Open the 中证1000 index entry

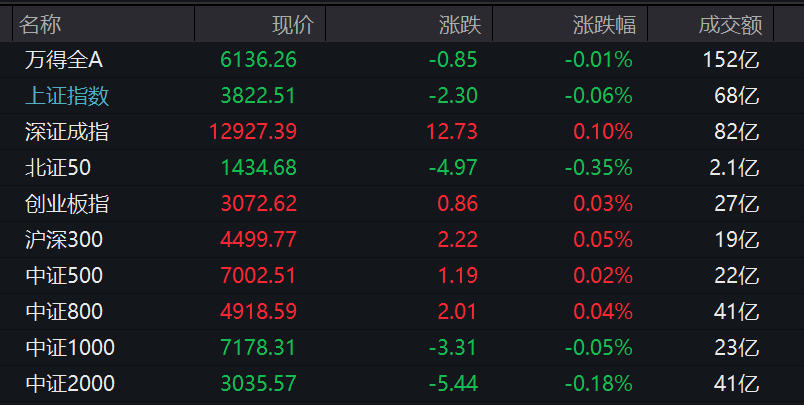pos(70,348)
